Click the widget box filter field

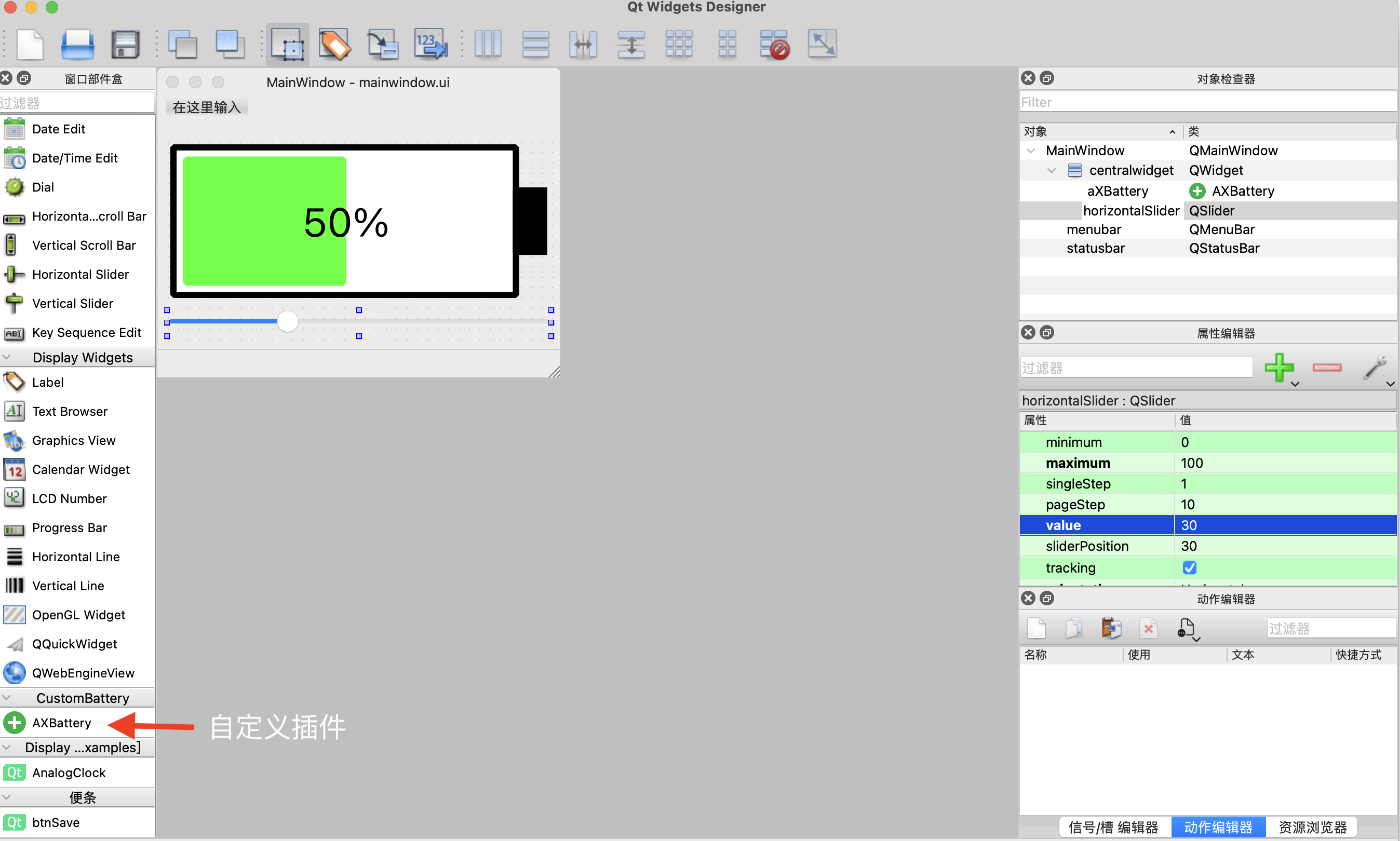[x=77, y=103]
